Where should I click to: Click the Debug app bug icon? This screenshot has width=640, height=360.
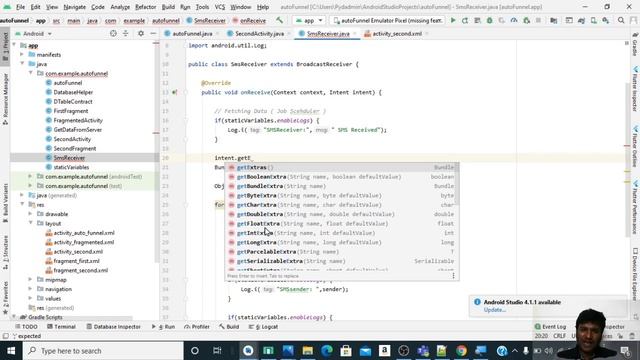(489, 20)
